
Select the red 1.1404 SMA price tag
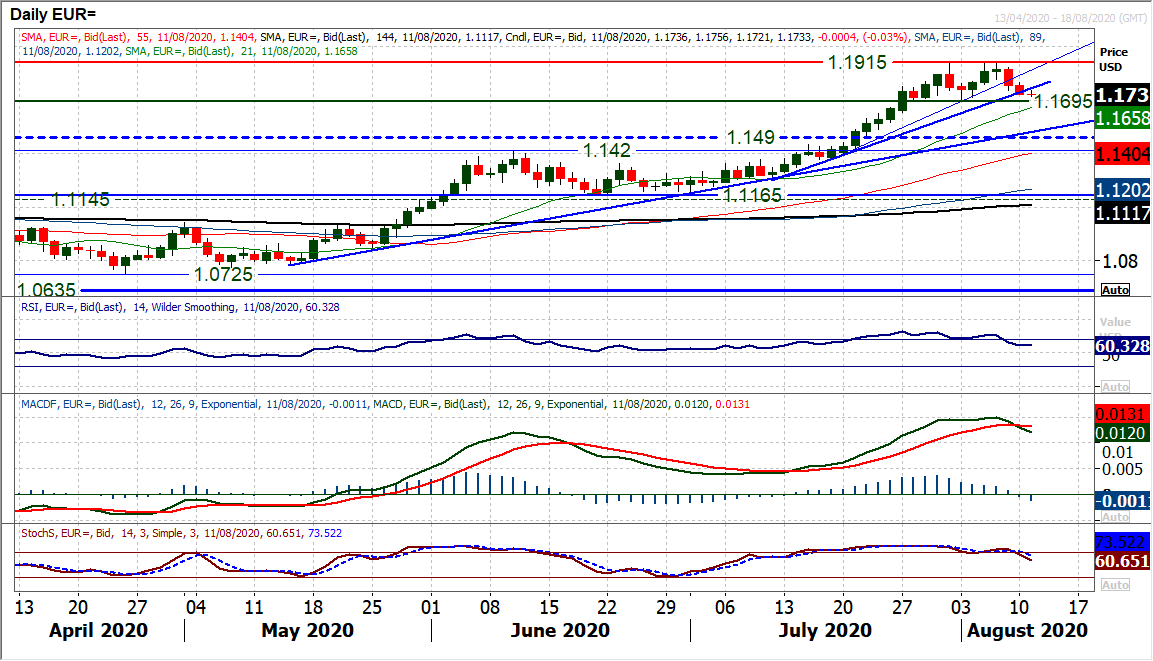1121,154
